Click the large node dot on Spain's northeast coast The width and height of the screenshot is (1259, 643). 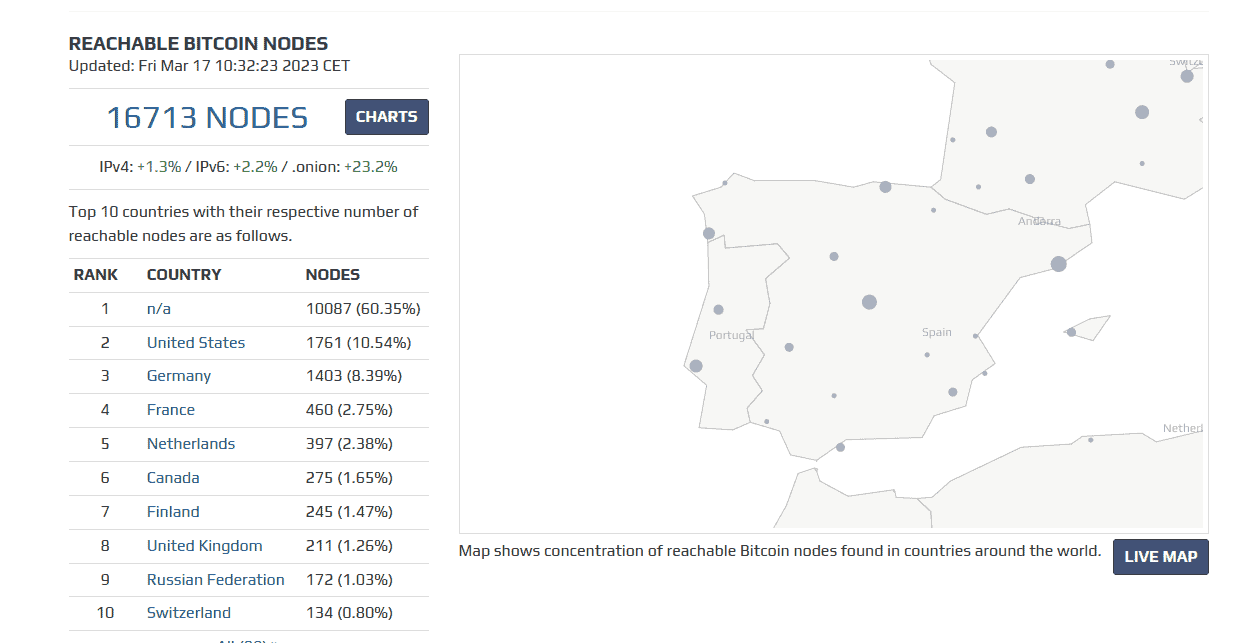[x=1059, y=264]
